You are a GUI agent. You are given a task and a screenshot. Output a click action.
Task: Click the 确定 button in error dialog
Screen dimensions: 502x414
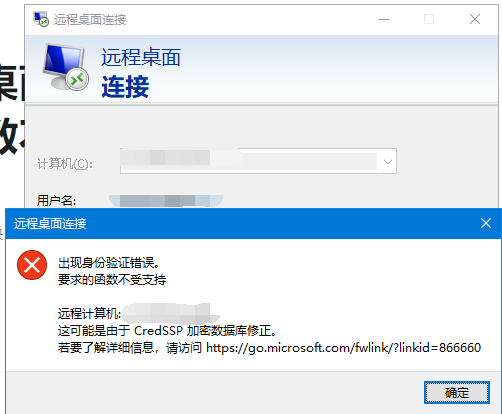457,392
